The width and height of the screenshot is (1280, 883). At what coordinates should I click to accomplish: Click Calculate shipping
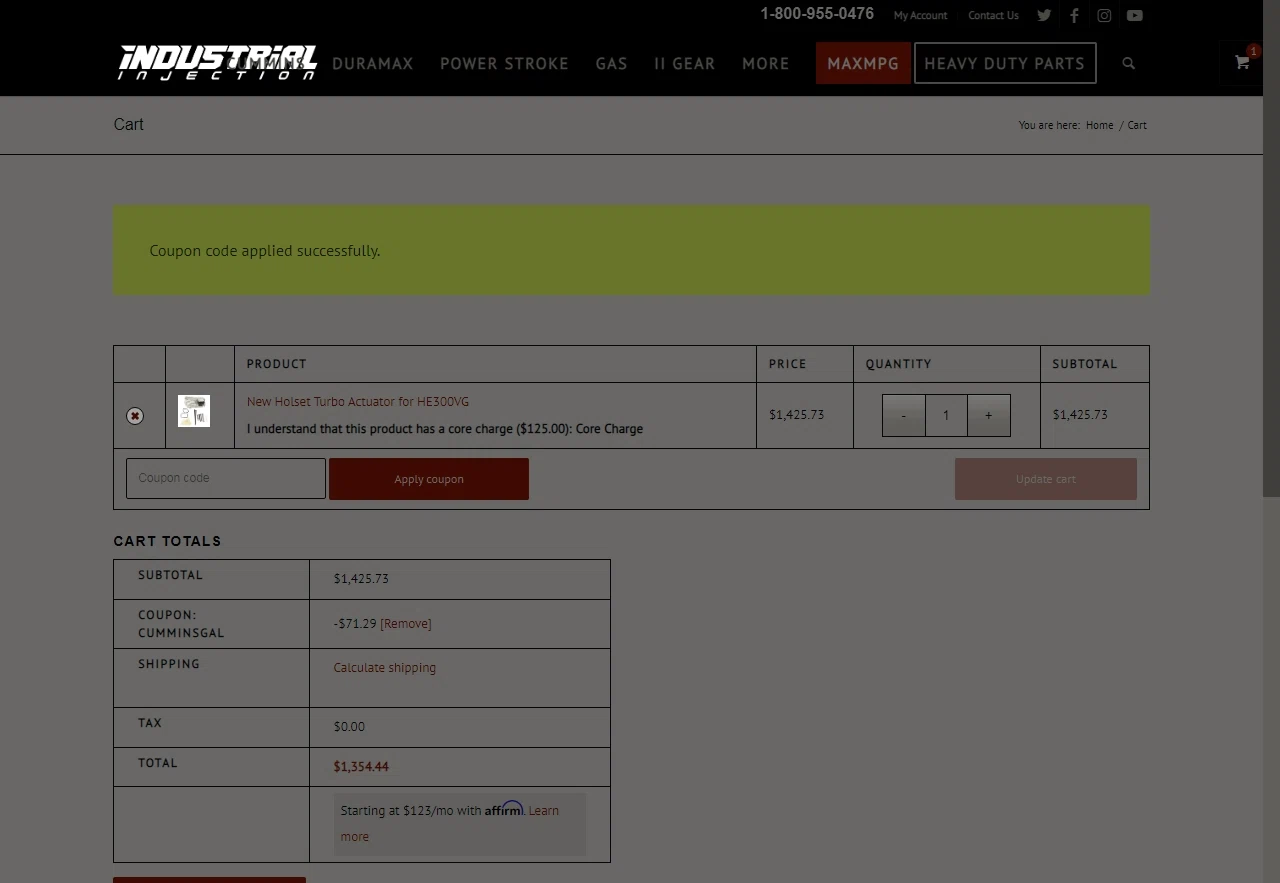click(x=385, y=668)
